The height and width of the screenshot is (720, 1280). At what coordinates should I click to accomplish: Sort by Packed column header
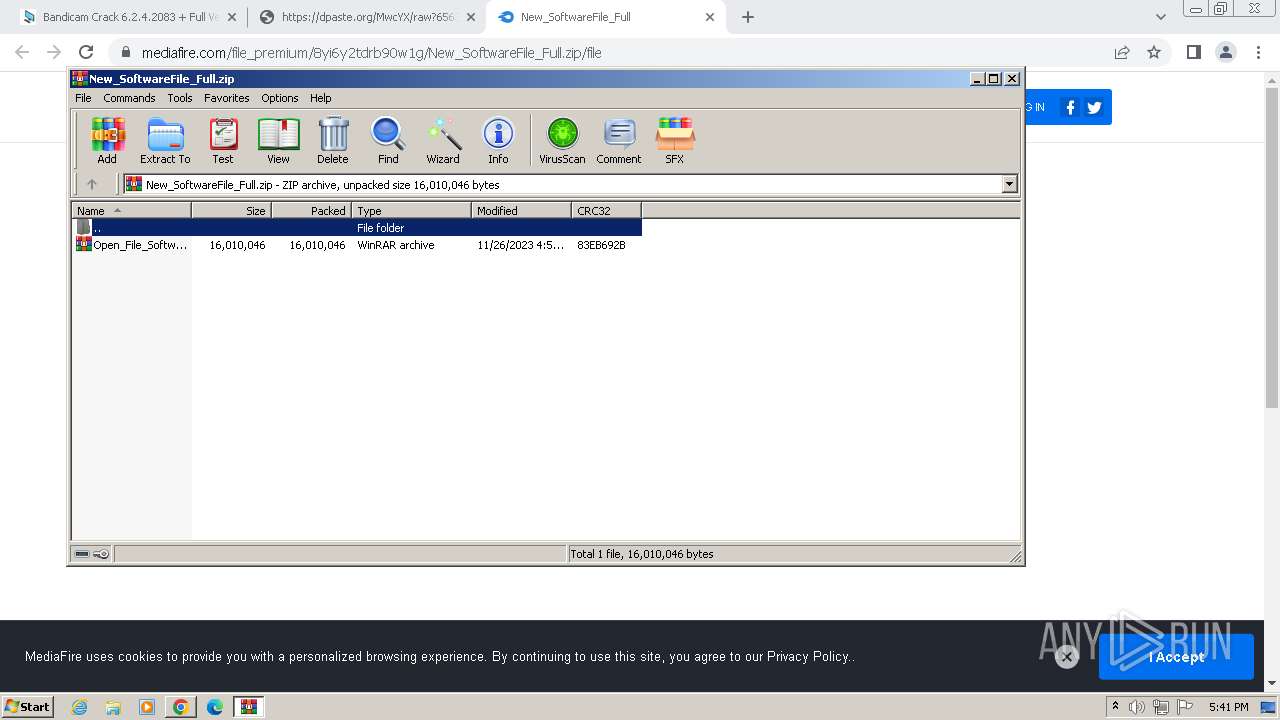pyautogui.click(x=311, y=211)
